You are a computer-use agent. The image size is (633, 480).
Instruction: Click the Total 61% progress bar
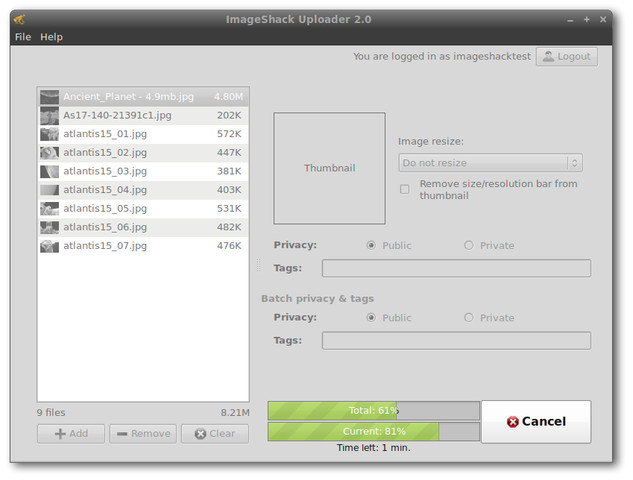pyautogui.click(x=373, y=411)
